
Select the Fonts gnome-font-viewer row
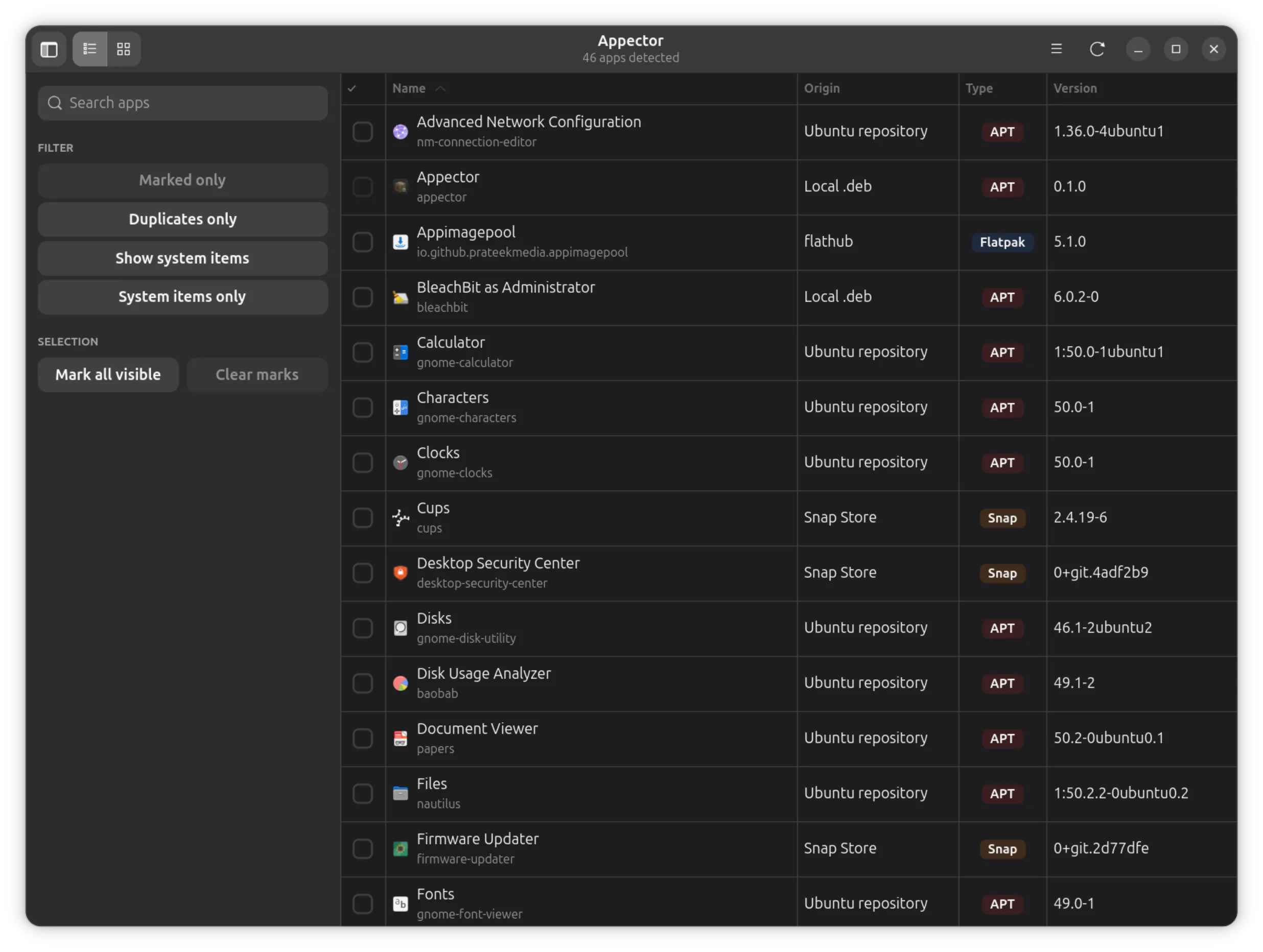[788, 903]
